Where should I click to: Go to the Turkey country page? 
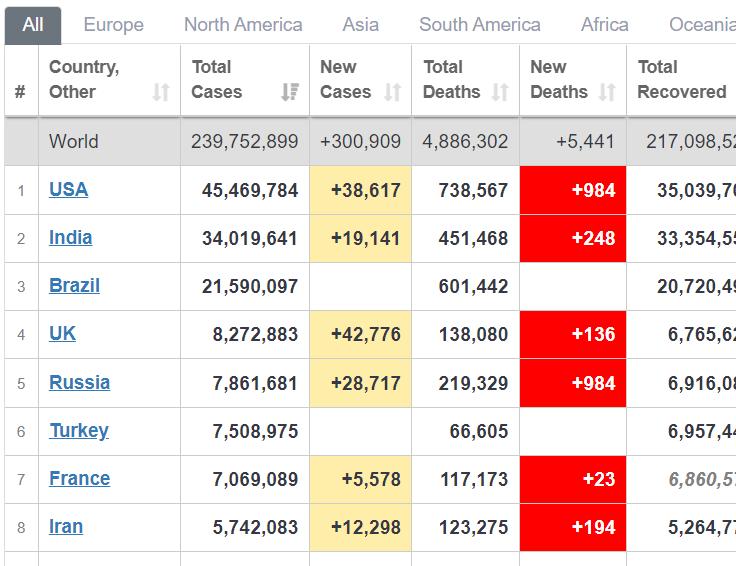pyautogui.click(x=78, y=430)
